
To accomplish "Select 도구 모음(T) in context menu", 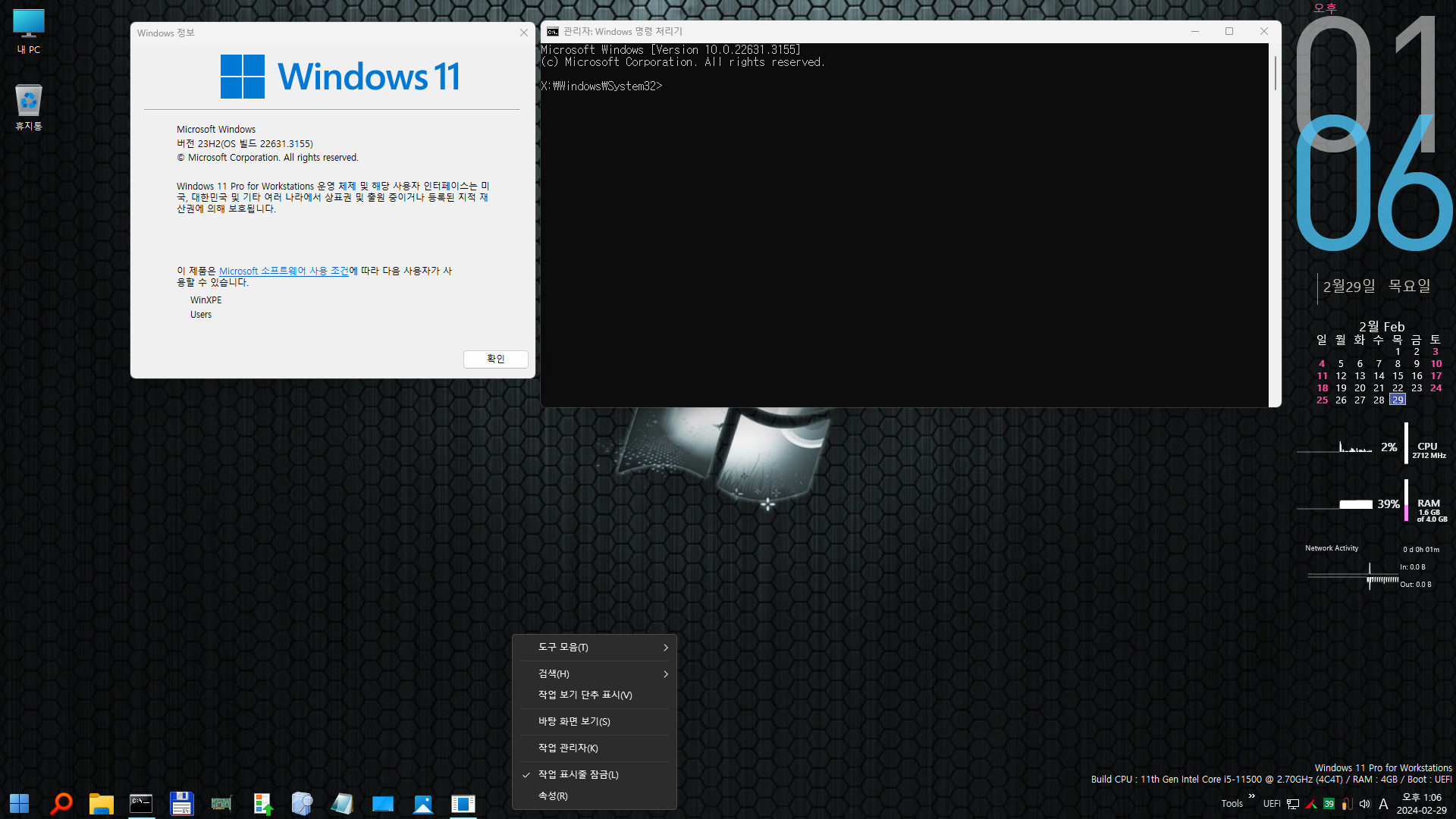I will [595, 648].
